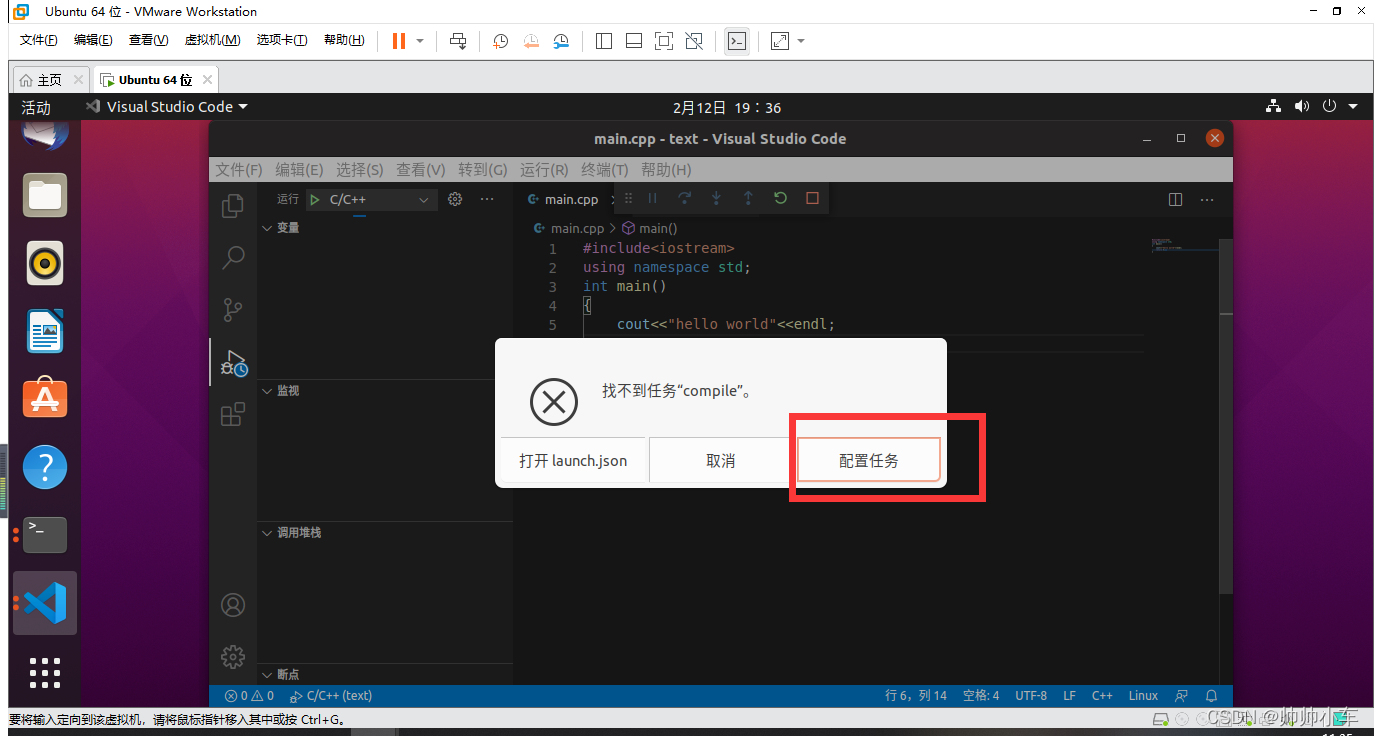Open the VS Code 选择(S) menu

[360, 169]
